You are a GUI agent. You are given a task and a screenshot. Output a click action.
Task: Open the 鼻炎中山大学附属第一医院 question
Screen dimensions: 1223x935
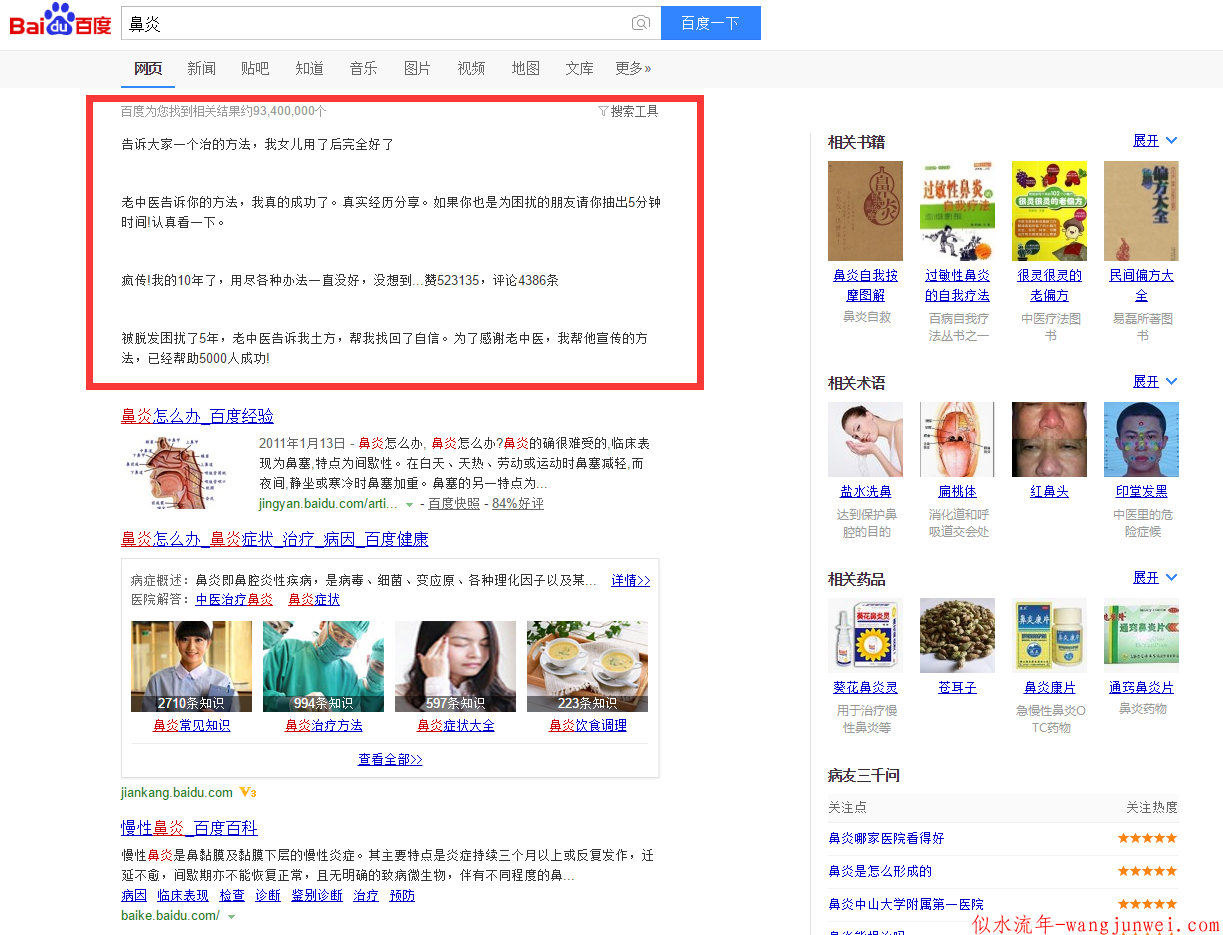tap(906, 904)
